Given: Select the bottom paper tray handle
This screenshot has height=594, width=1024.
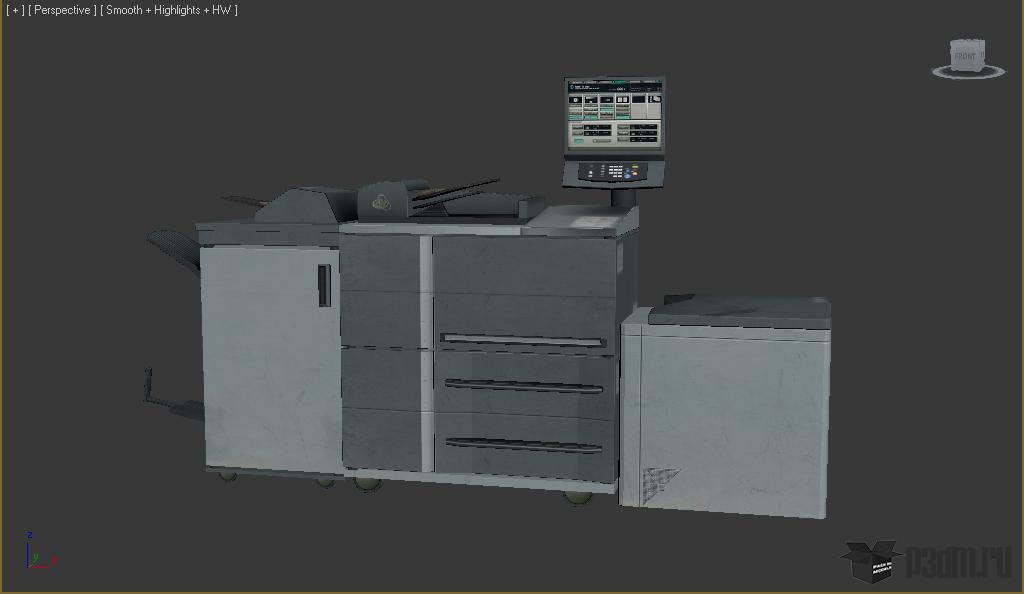Looking at the screenshot, I should click(x=522, y=444).
